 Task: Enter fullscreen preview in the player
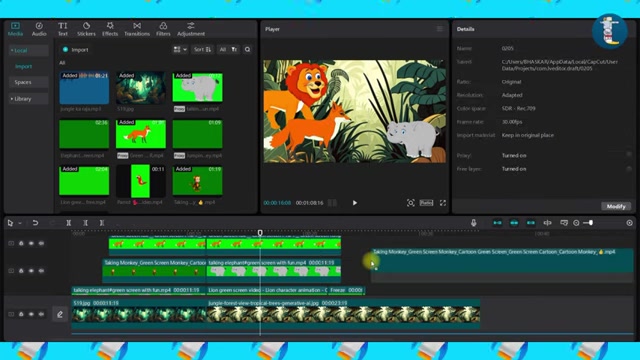[x=443, y=203]
